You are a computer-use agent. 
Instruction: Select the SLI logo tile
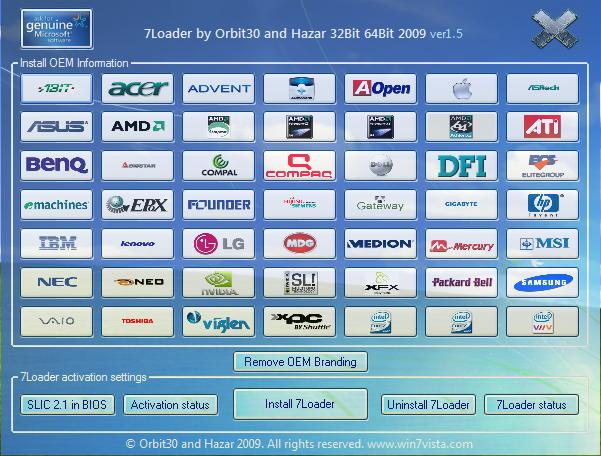[299, 283]
